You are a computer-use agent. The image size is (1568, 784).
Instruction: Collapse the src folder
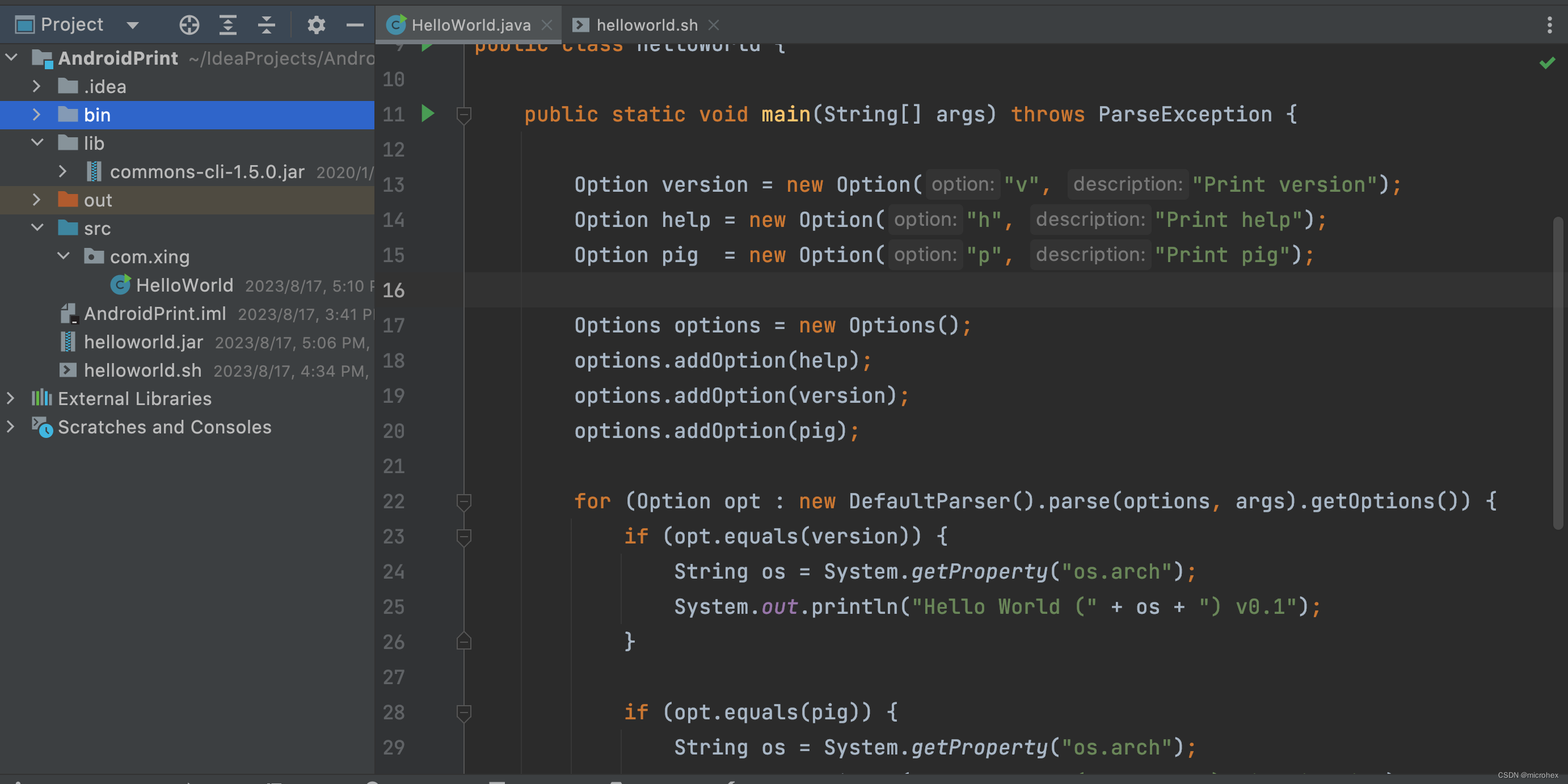[37, 227]
